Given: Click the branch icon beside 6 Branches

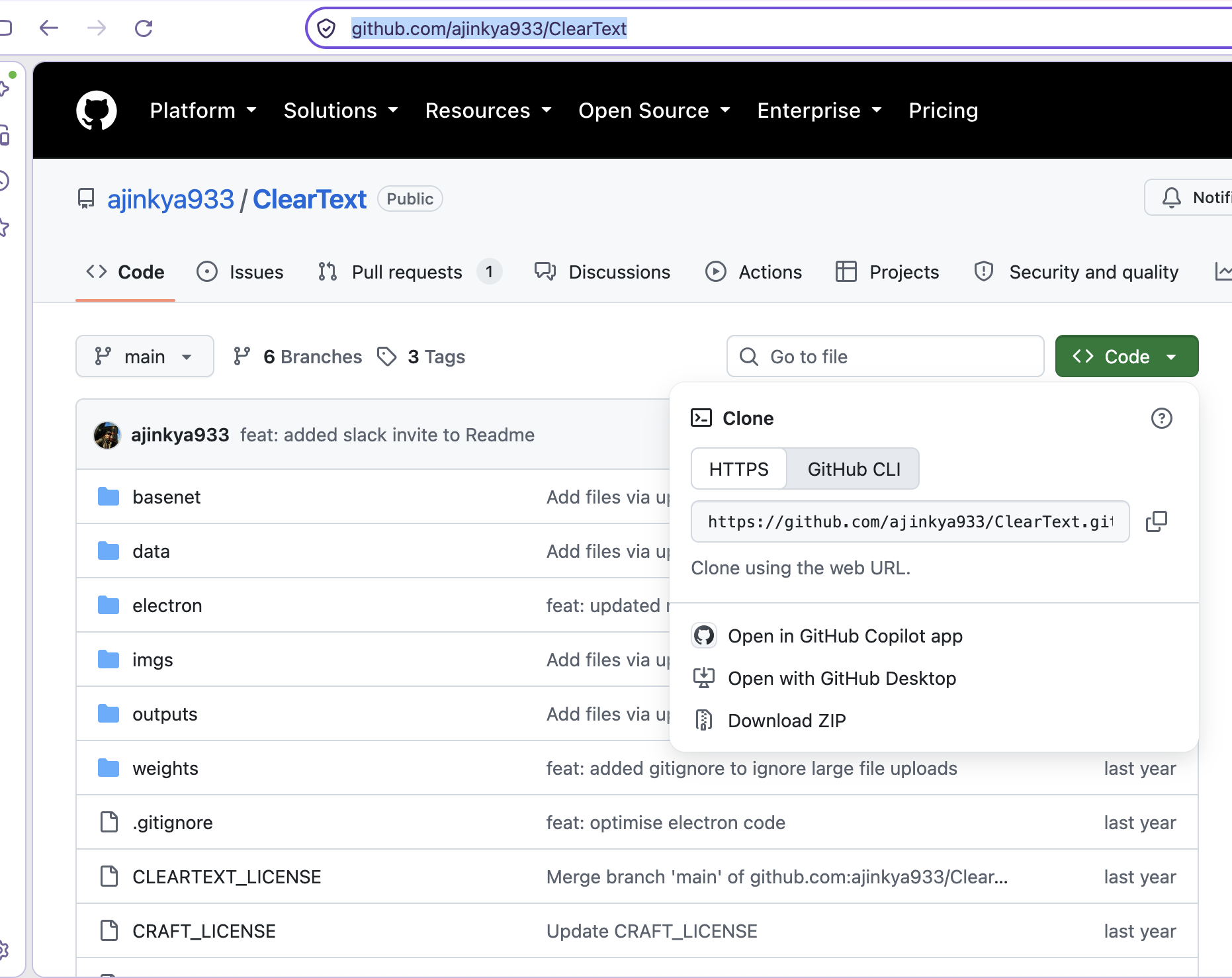Looking at the screenshot, I should 242,357.
